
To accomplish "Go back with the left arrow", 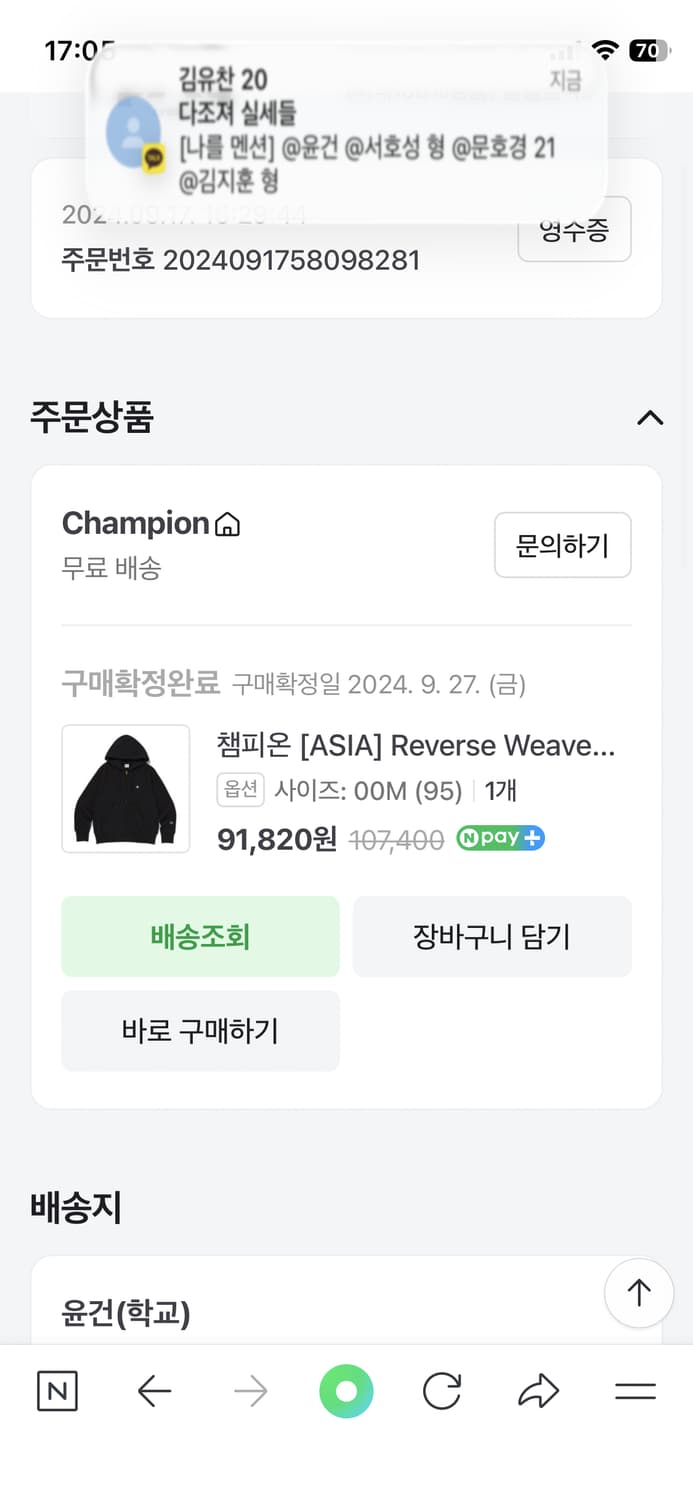I will (154, 1391).
